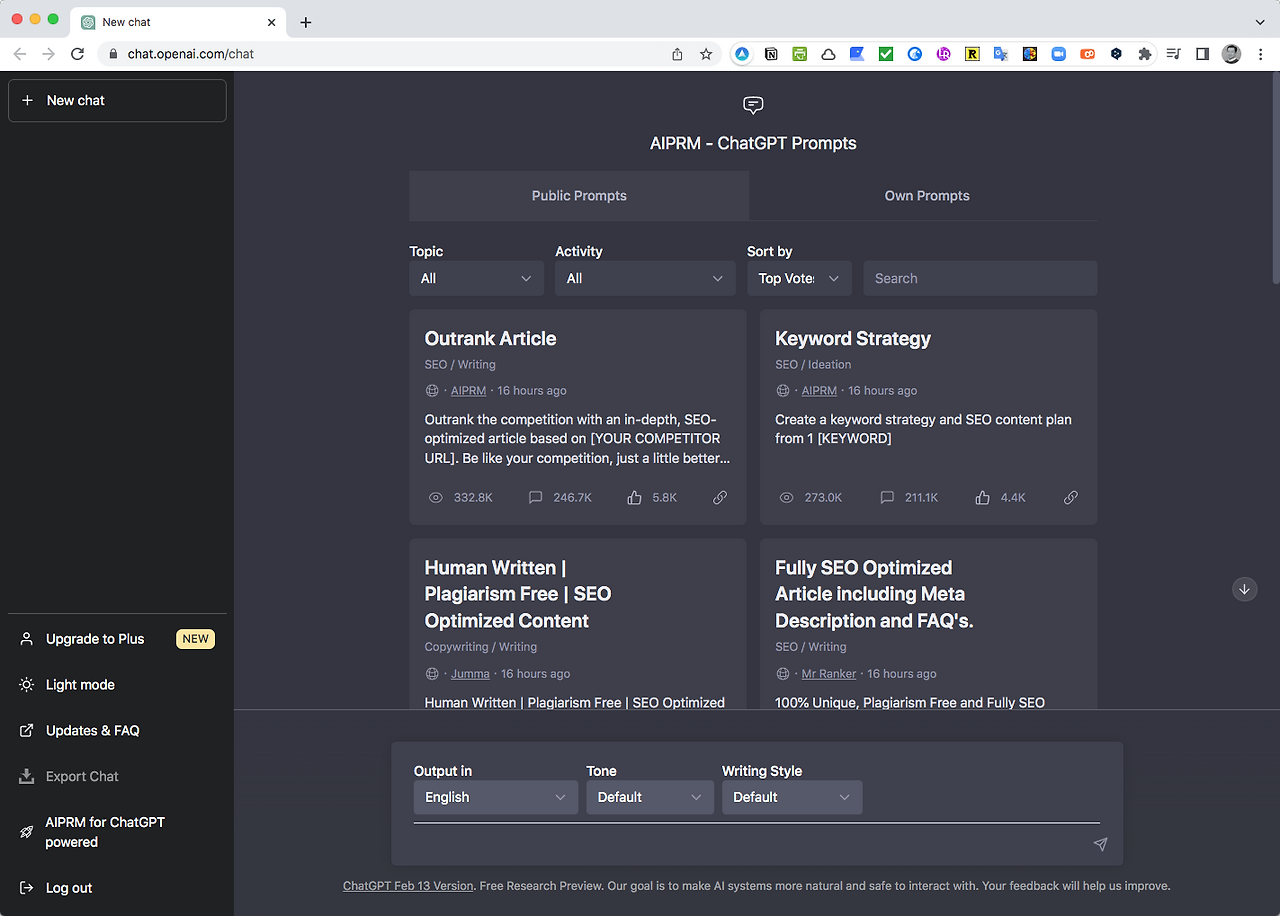Screen dimensions: 1280x916
Task: Switch to Light mode
Action: click(x=80, y=685)
